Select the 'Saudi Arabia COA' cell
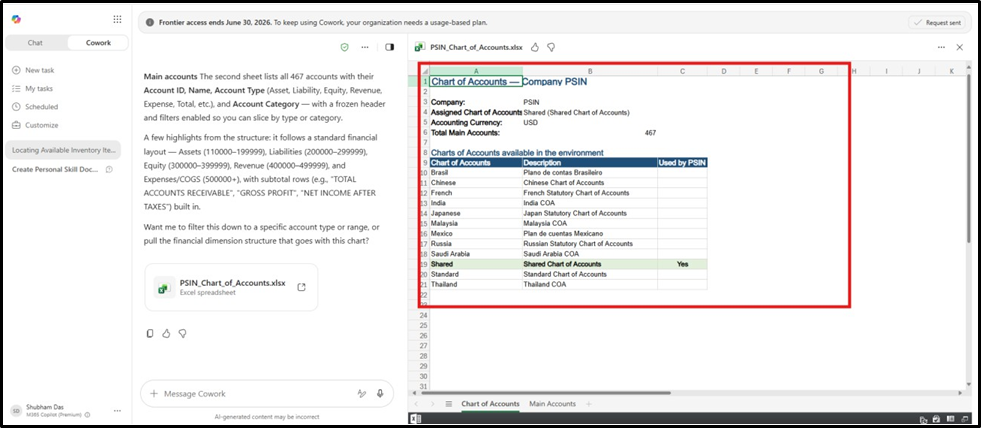 click(x=590, y=254)
